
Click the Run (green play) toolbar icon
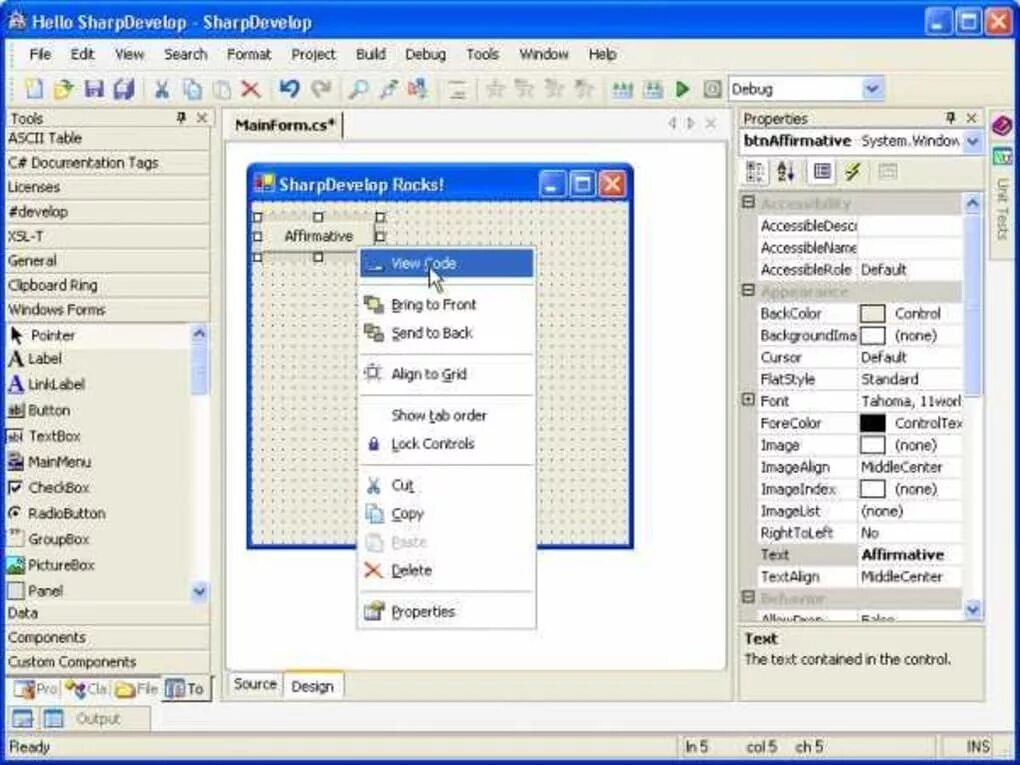683,88
